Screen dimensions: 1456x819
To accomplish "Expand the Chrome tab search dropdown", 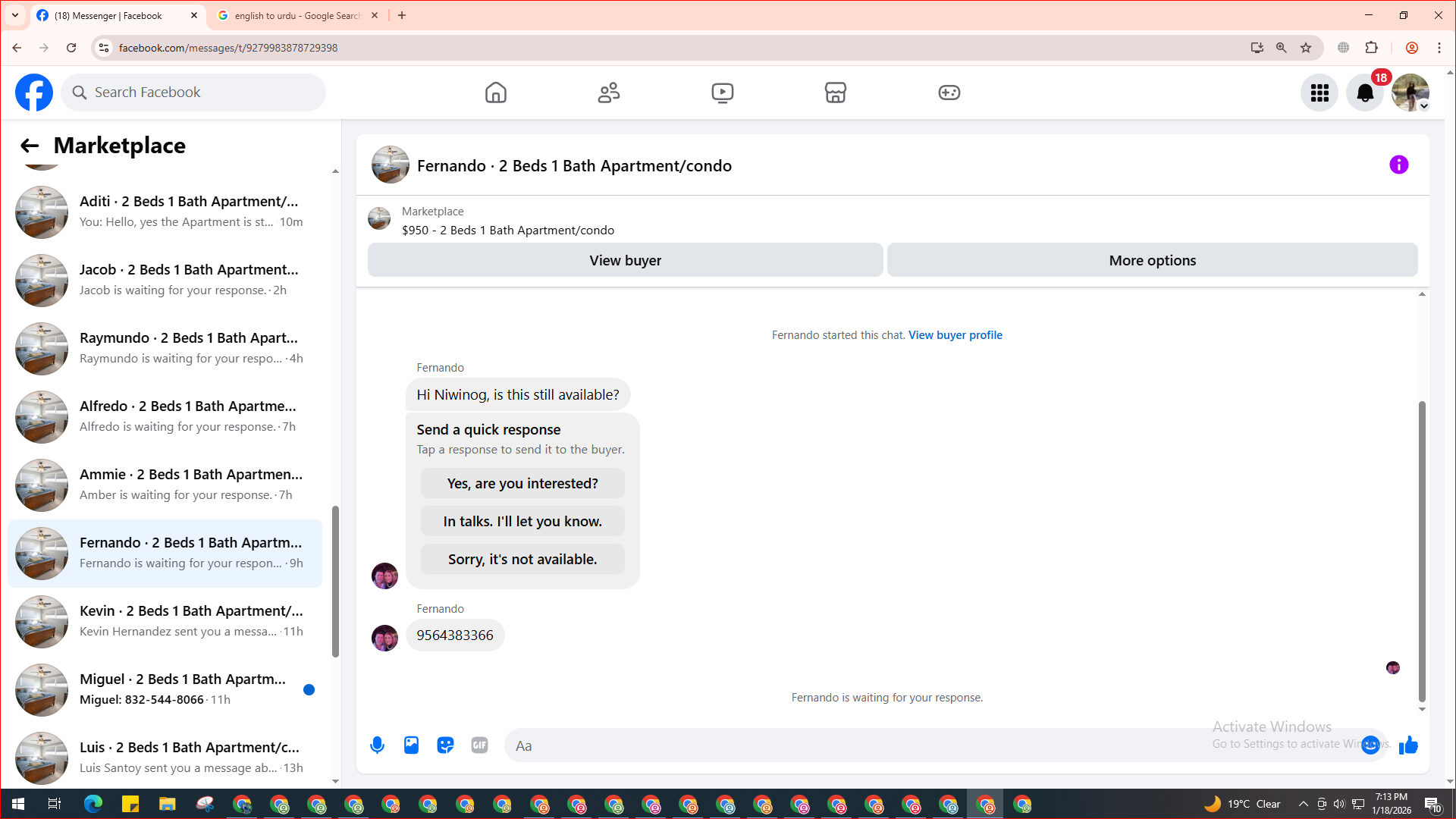I will click(x=15, y=15).
